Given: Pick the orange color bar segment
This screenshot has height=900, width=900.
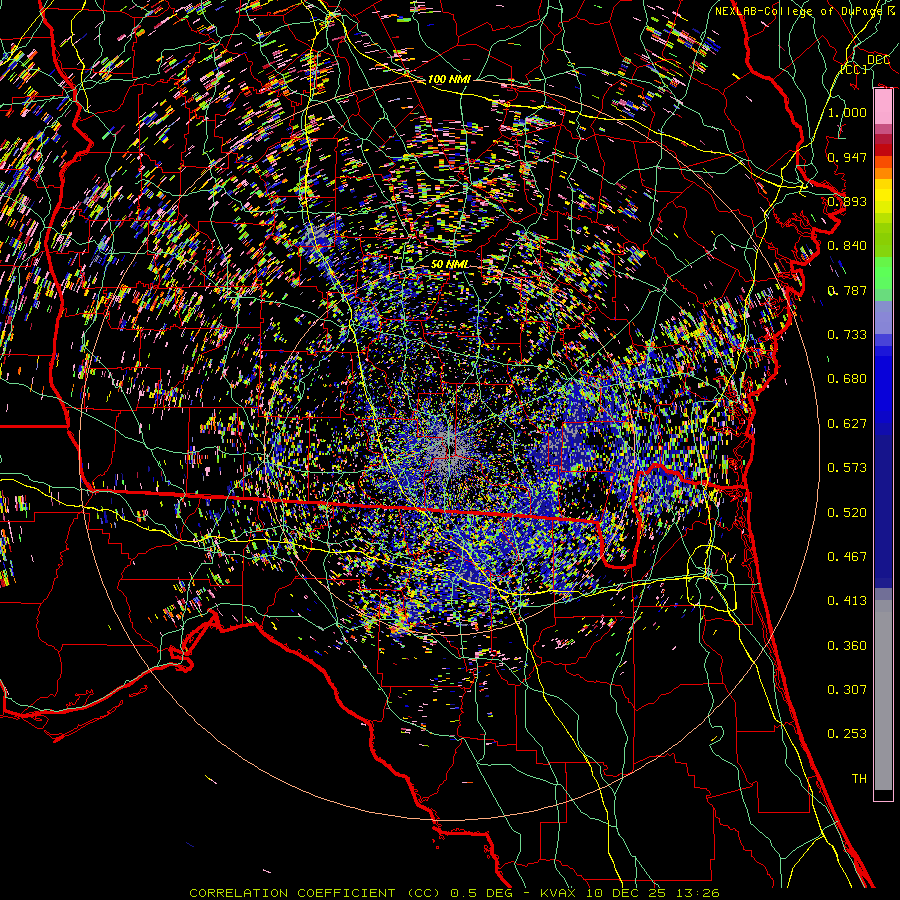Looking at the screenshot, I should 883,173.
